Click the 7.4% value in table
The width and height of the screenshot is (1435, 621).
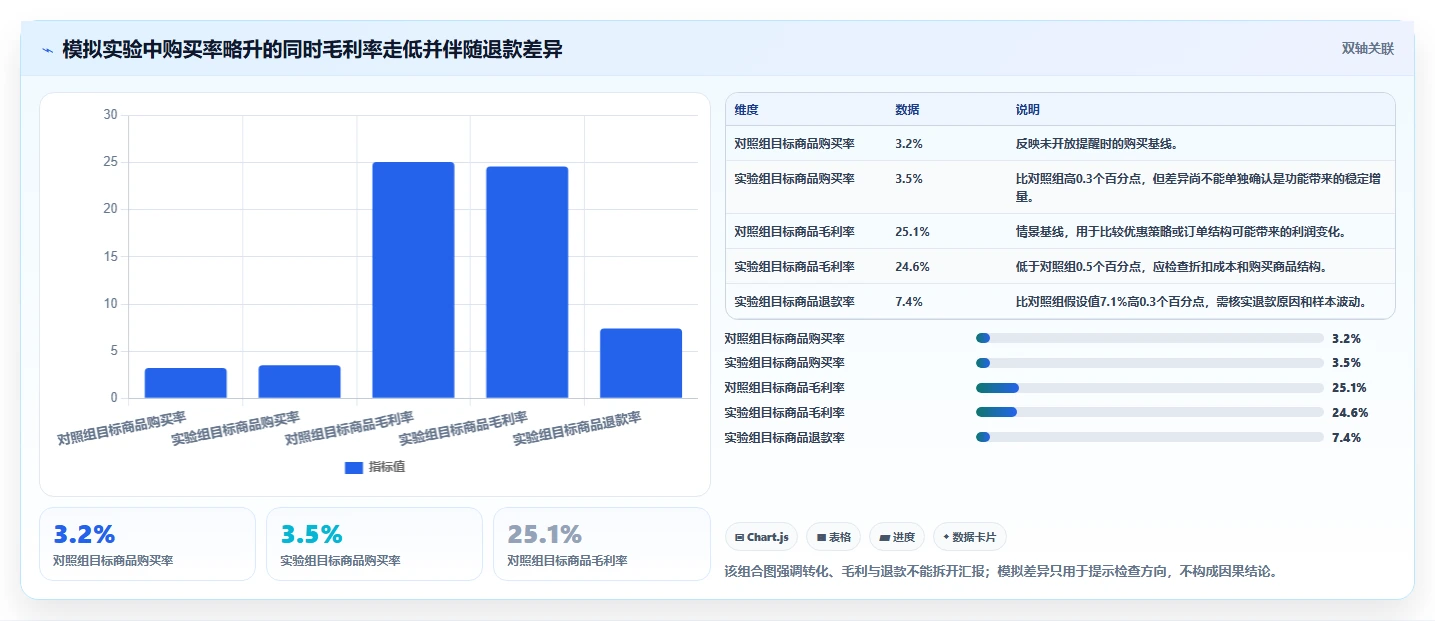click(x=909, y=302)
